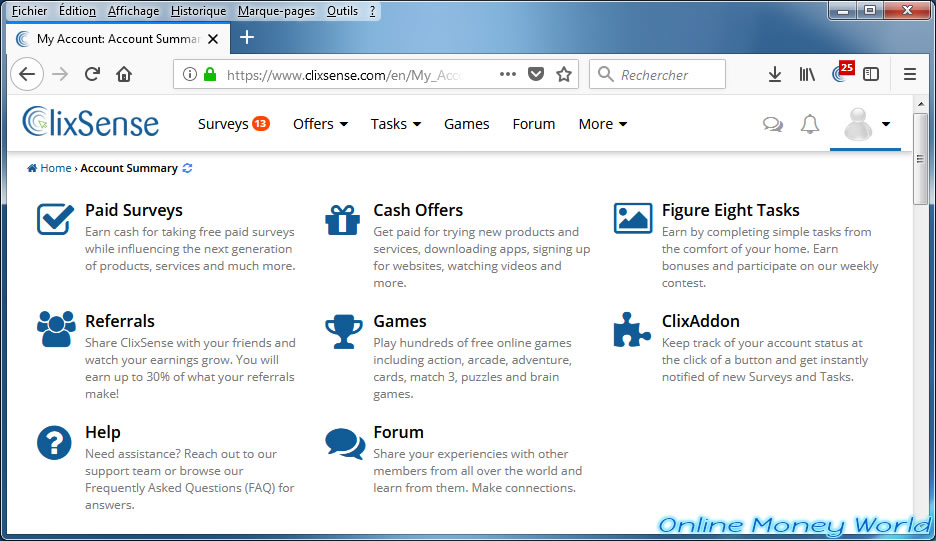Expand the More dropdown menu
The image size is (936, 541).
pos(602,124)
